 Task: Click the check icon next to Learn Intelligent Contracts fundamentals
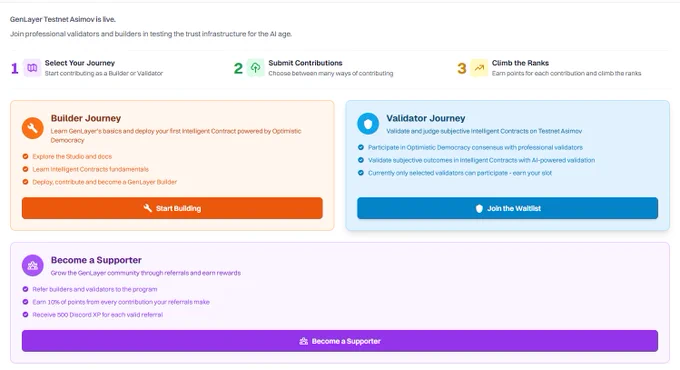coord(25,169)
